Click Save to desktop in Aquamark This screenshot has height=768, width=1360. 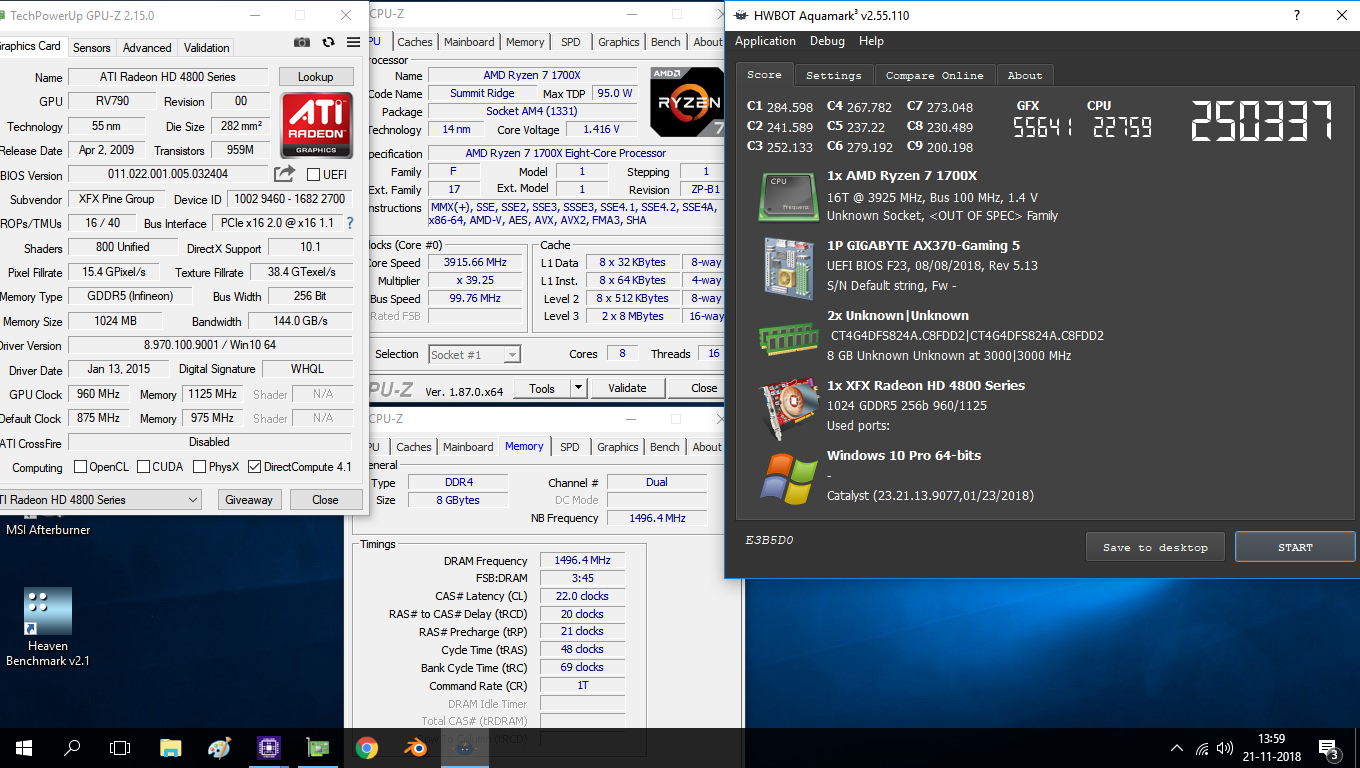point(1155,547)
